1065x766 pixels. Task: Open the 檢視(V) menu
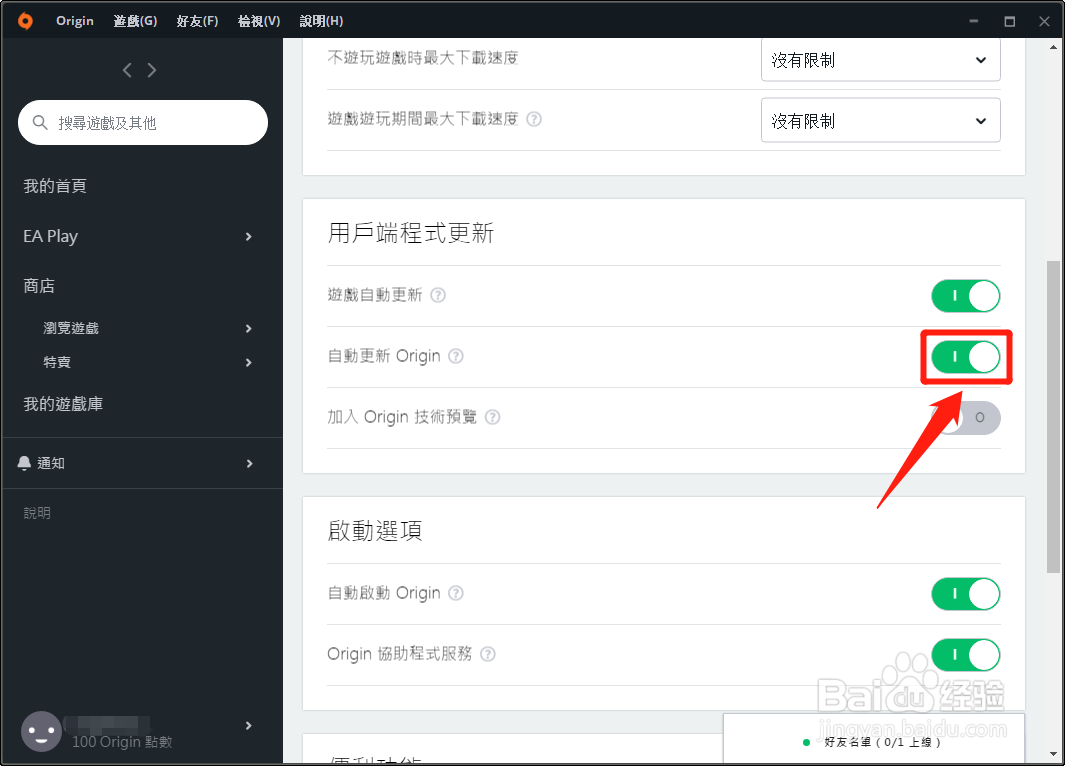coord(259,21)
